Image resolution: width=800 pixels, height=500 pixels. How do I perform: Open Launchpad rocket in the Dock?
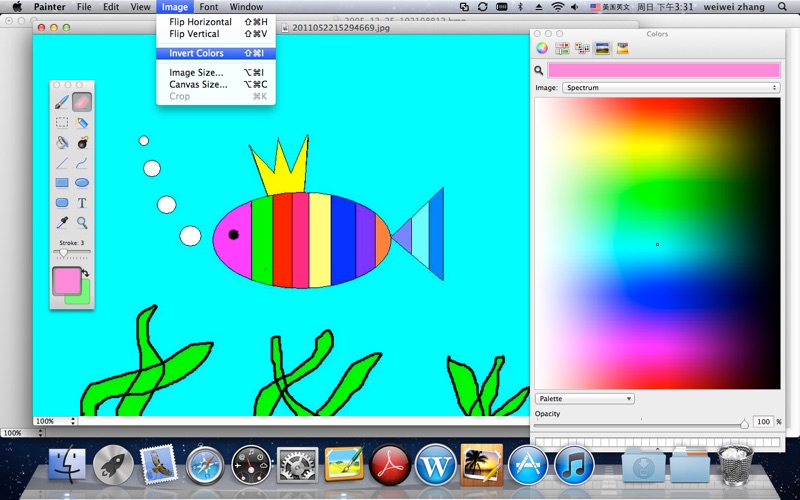tap(113, 465)
